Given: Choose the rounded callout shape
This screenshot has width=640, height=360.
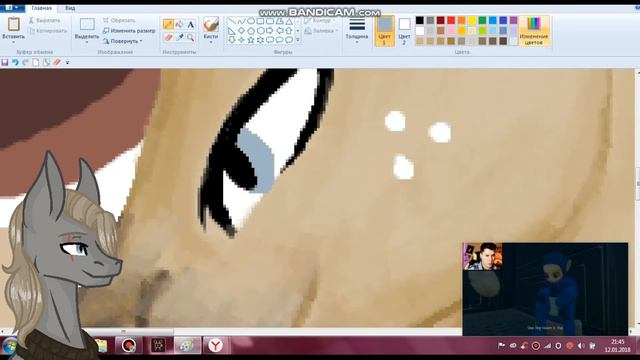Looking at the screenshot, I should coord(270,40).
